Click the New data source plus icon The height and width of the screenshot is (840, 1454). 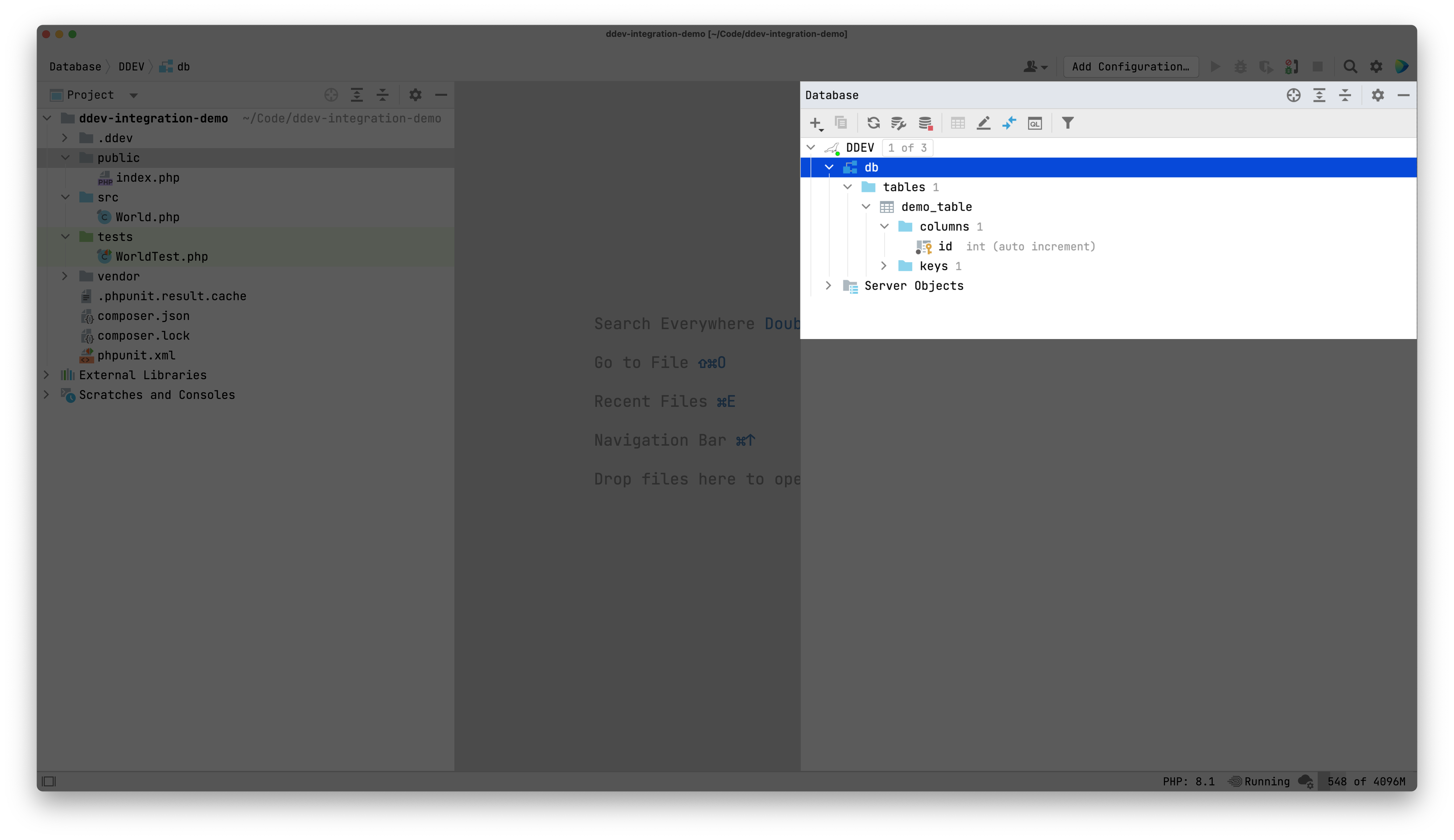tap(816, 123)
